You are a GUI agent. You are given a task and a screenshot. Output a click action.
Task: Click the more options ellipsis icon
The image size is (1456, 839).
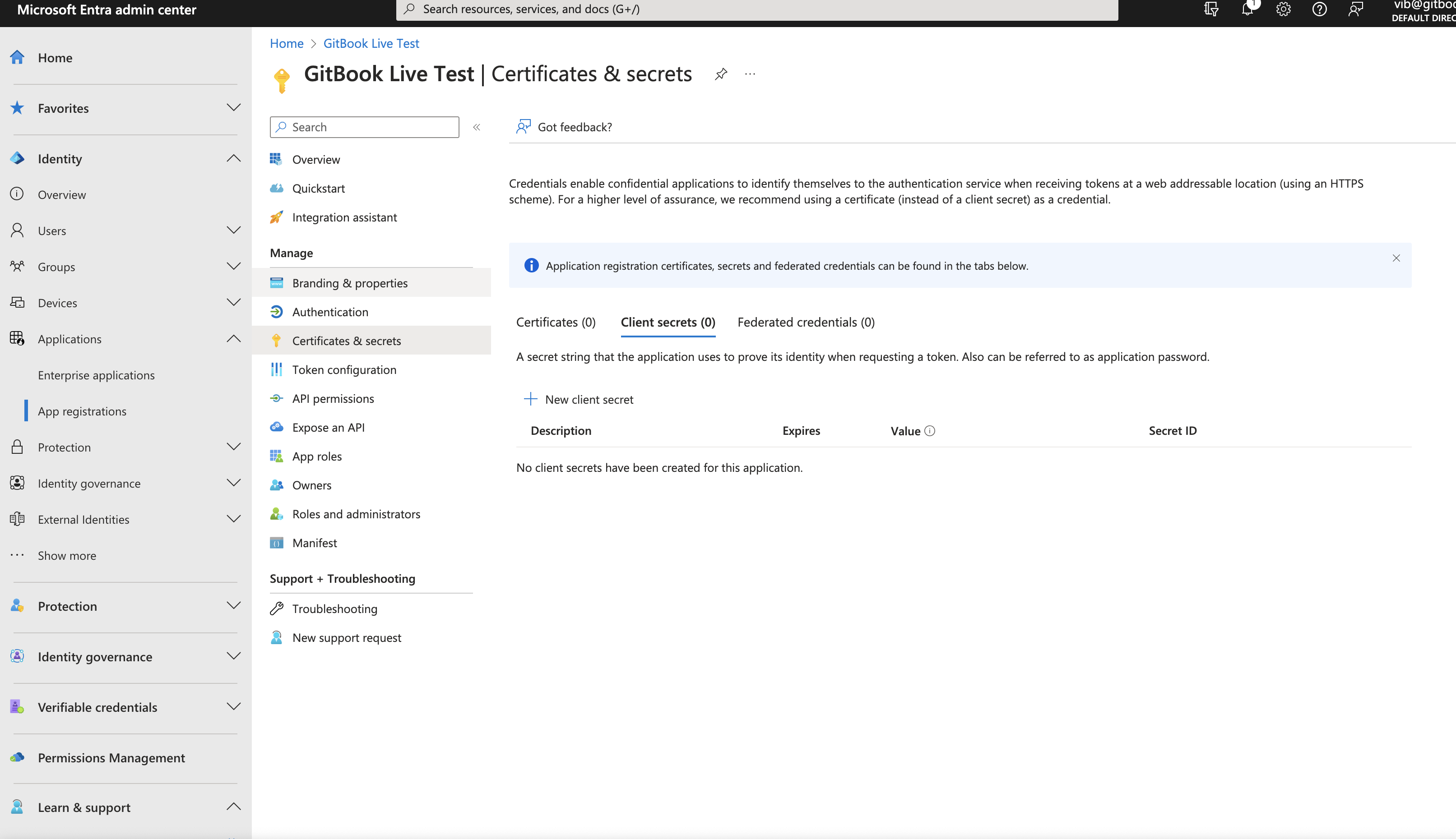click(x=750, y=74)
